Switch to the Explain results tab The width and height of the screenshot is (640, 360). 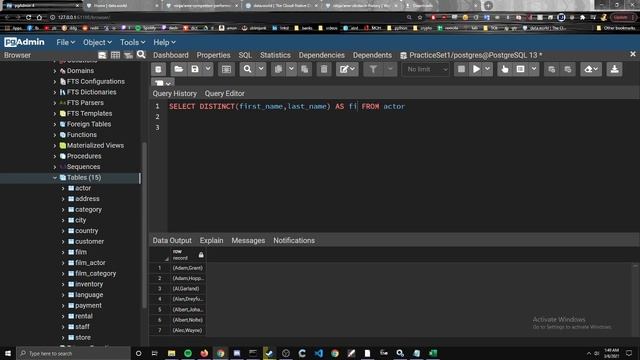(211, 241)
